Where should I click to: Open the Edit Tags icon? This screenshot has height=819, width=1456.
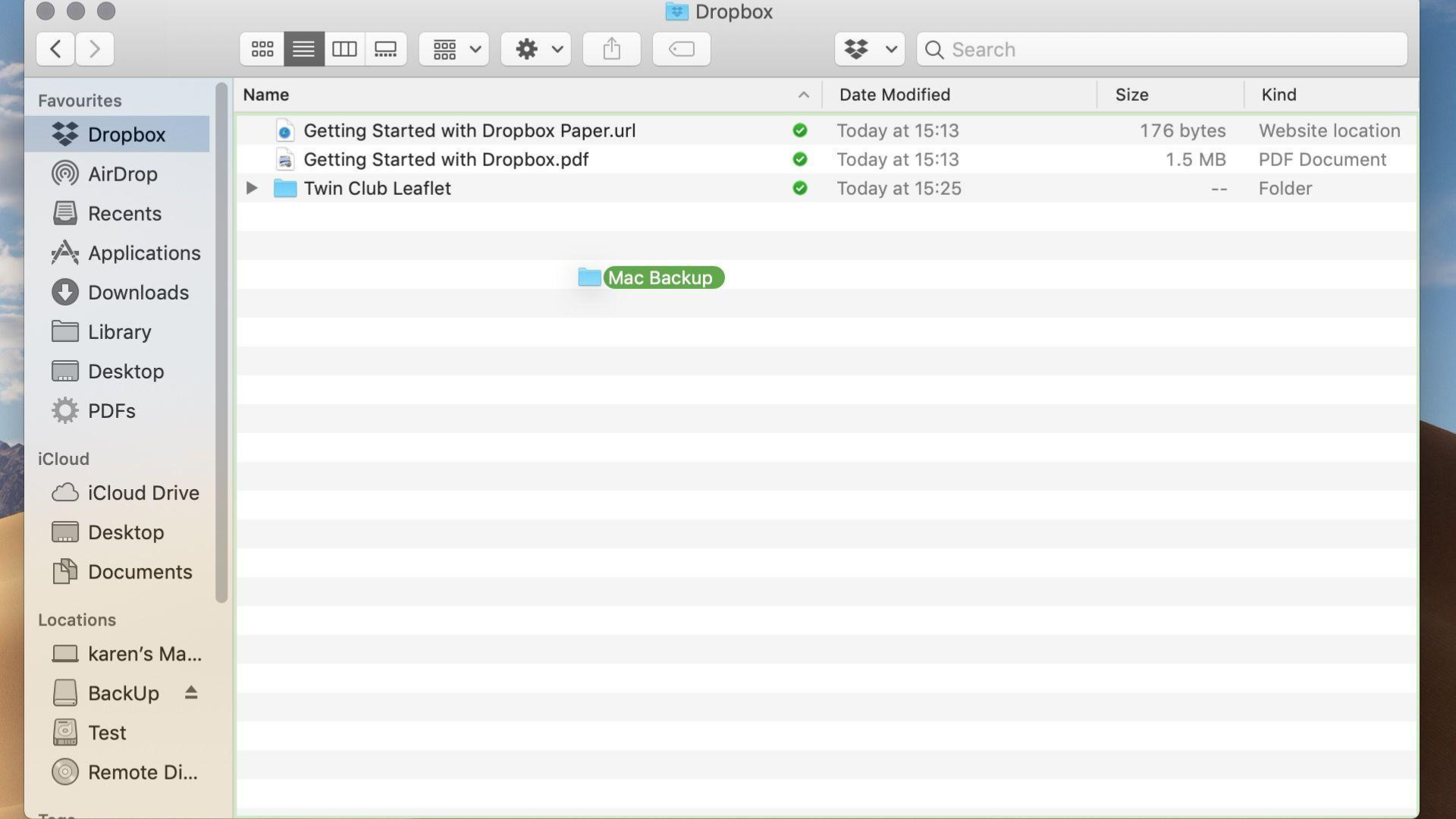pyautogui.click(x=680, y=49)
